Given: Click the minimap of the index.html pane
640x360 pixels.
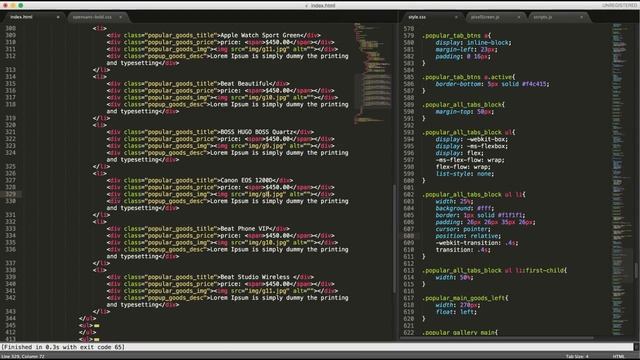Looking at the screenshot, I should pyautogui.click(x=372, y=73).
